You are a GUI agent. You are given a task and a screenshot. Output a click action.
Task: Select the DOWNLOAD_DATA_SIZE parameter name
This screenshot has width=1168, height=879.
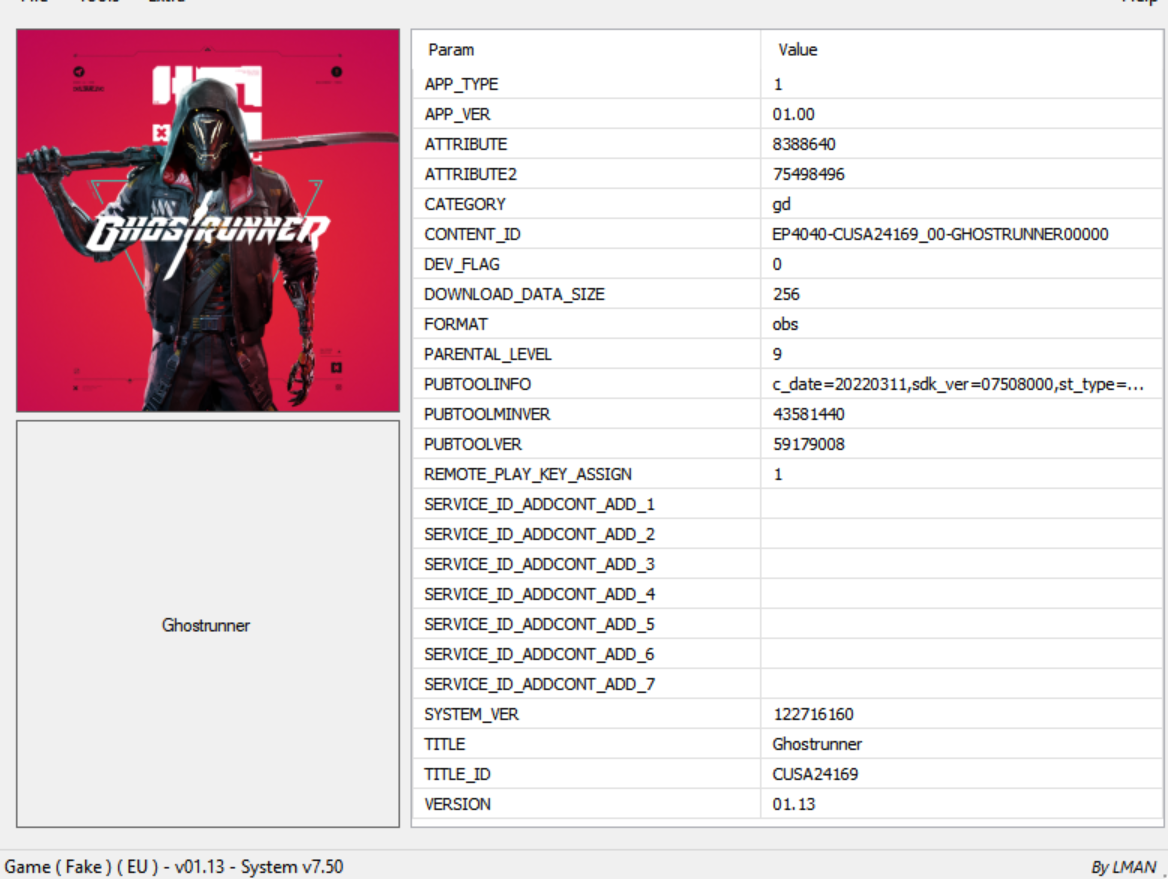(514, 294)
